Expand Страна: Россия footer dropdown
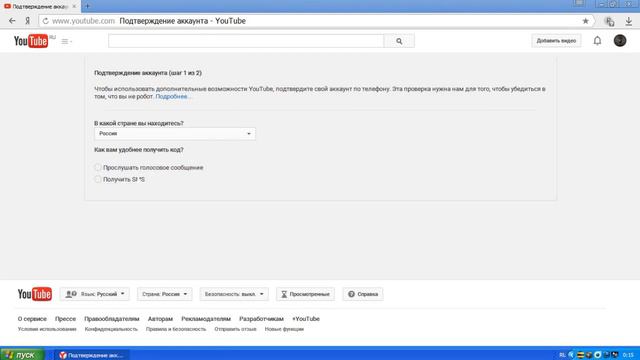640x360 pixels. (164, 294)
